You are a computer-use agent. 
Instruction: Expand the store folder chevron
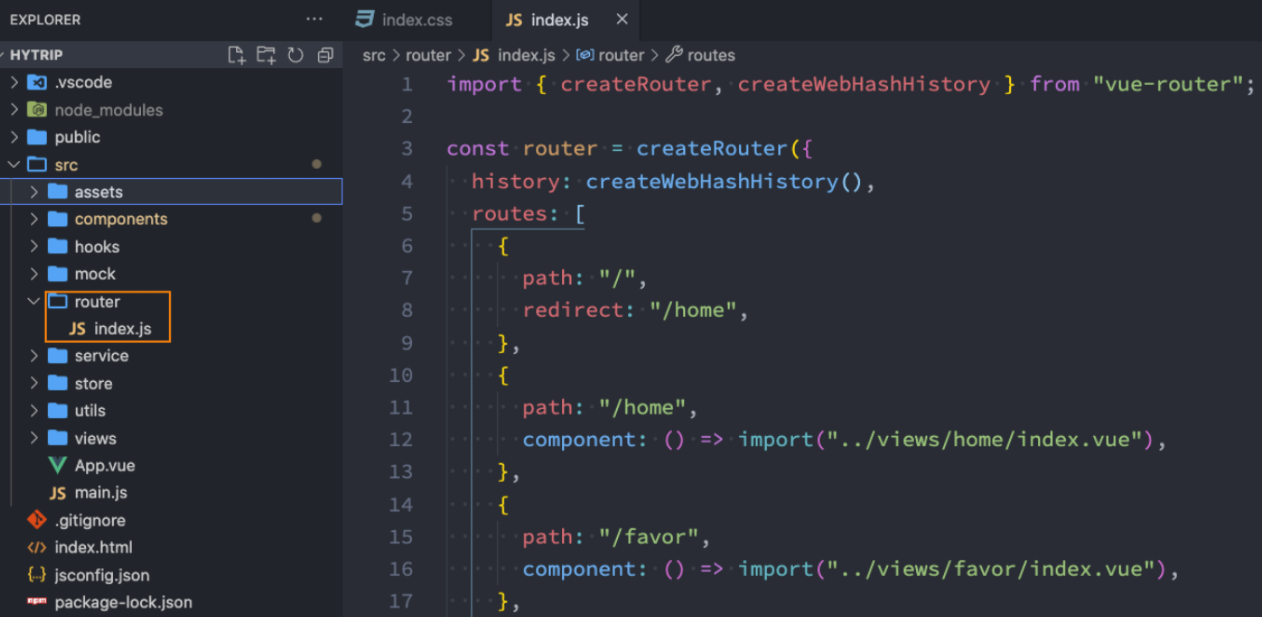coord(34,383)
